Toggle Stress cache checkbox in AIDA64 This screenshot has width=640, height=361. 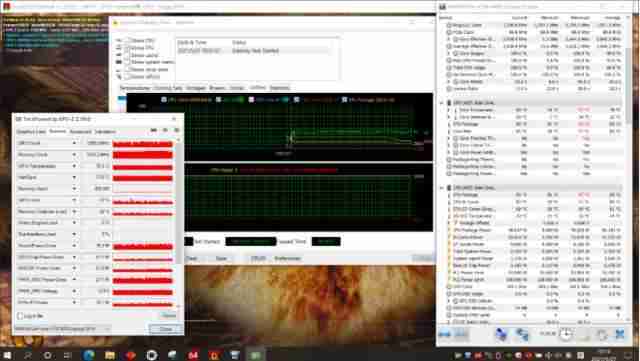point(127,55)
